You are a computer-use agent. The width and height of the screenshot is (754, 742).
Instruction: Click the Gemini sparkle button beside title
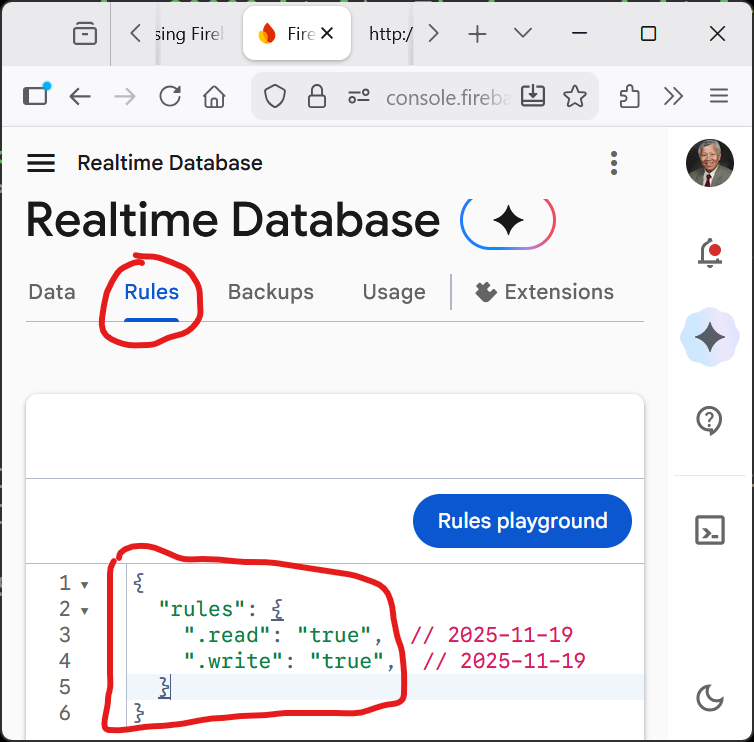507,221
